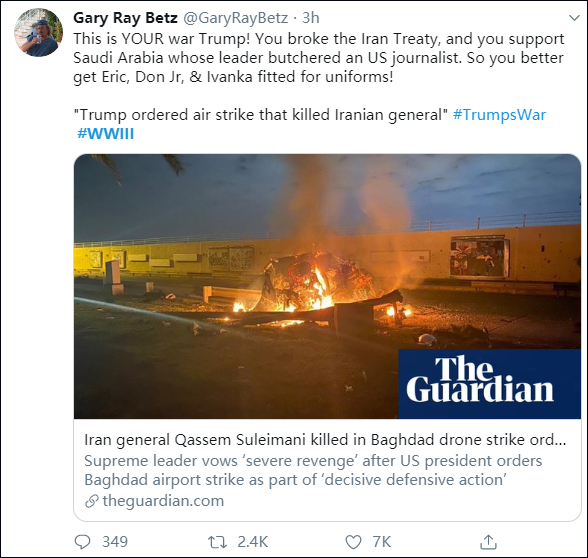This screenshot has height=558, width=588.
Task: Open the @GaryRayBetz handle
Action: (236, 18)
